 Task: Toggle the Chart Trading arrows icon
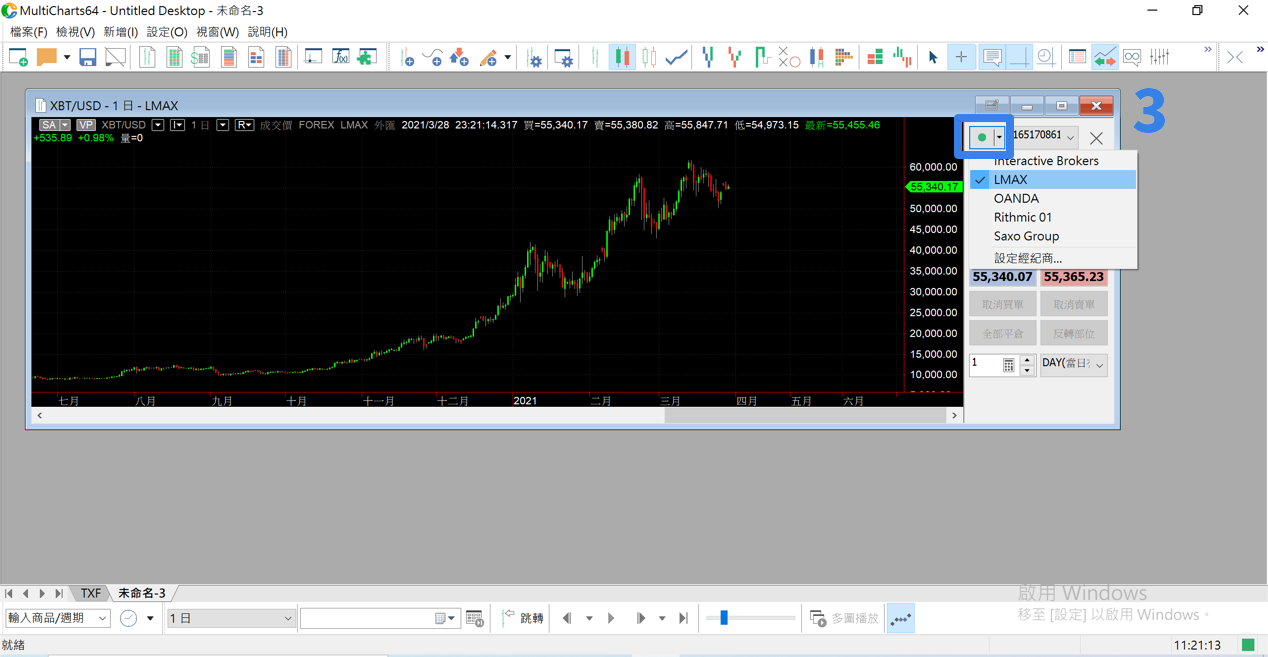(1105, 58)
